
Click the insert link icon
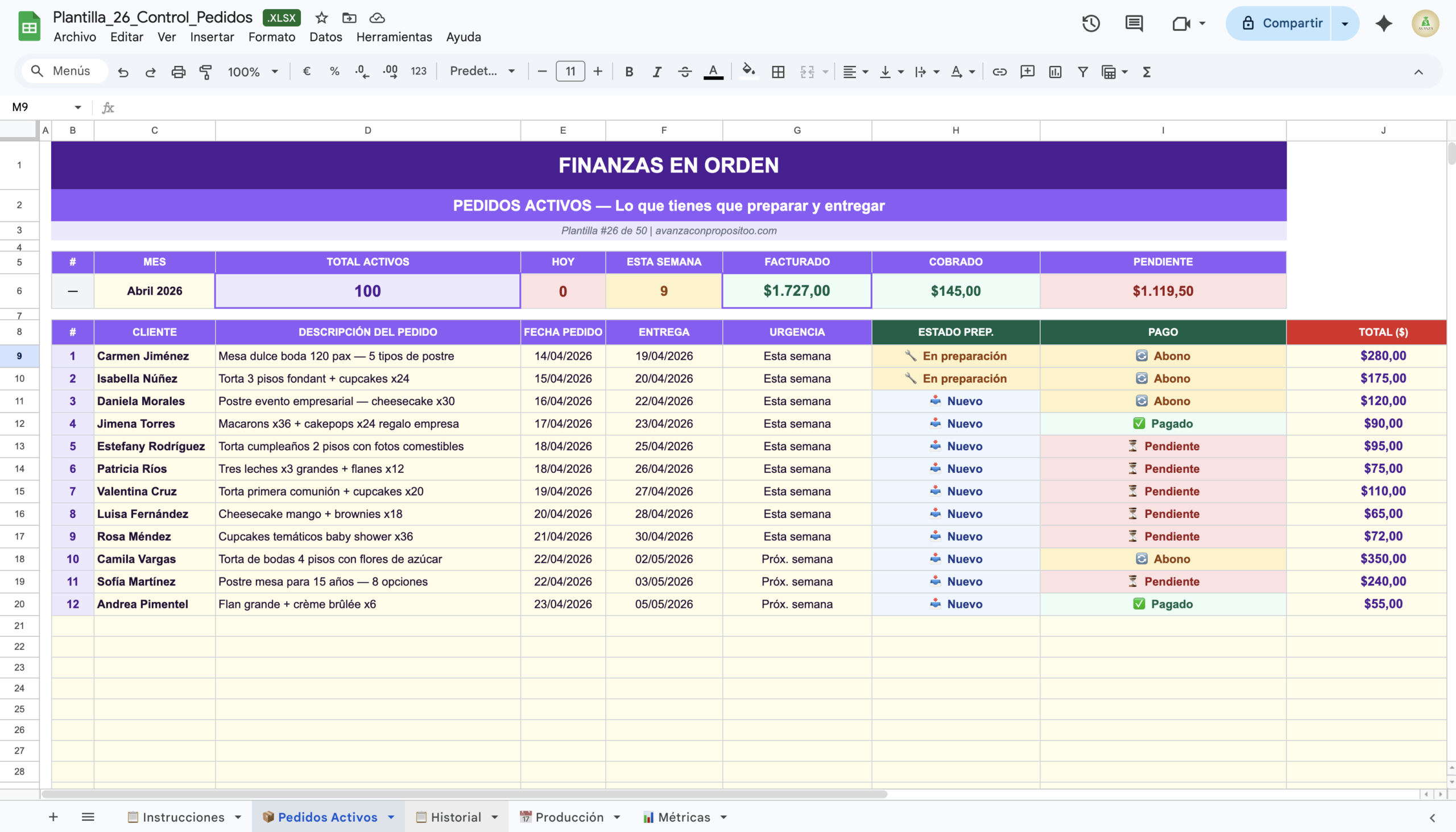coord(999,72)
